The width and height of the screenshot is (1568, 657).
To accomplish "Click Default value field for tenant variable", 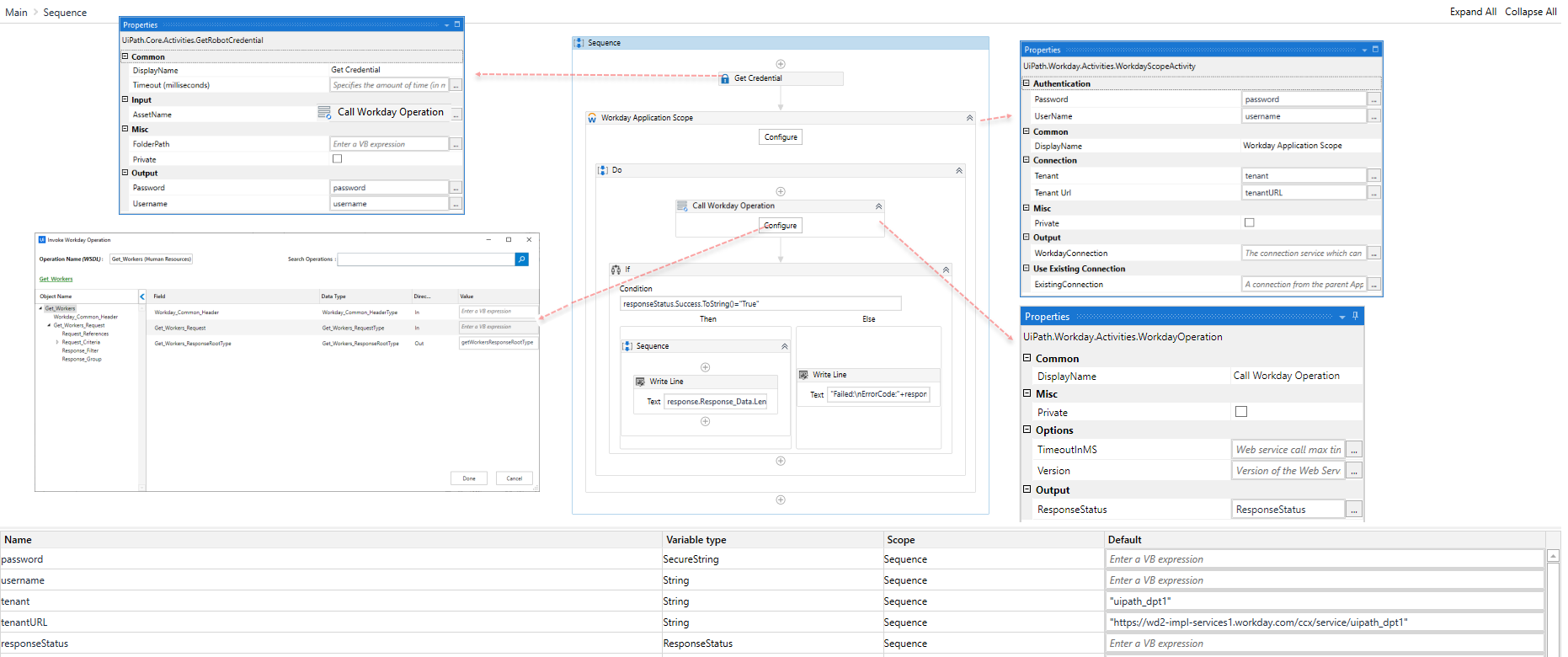I will pos(1325,601).
